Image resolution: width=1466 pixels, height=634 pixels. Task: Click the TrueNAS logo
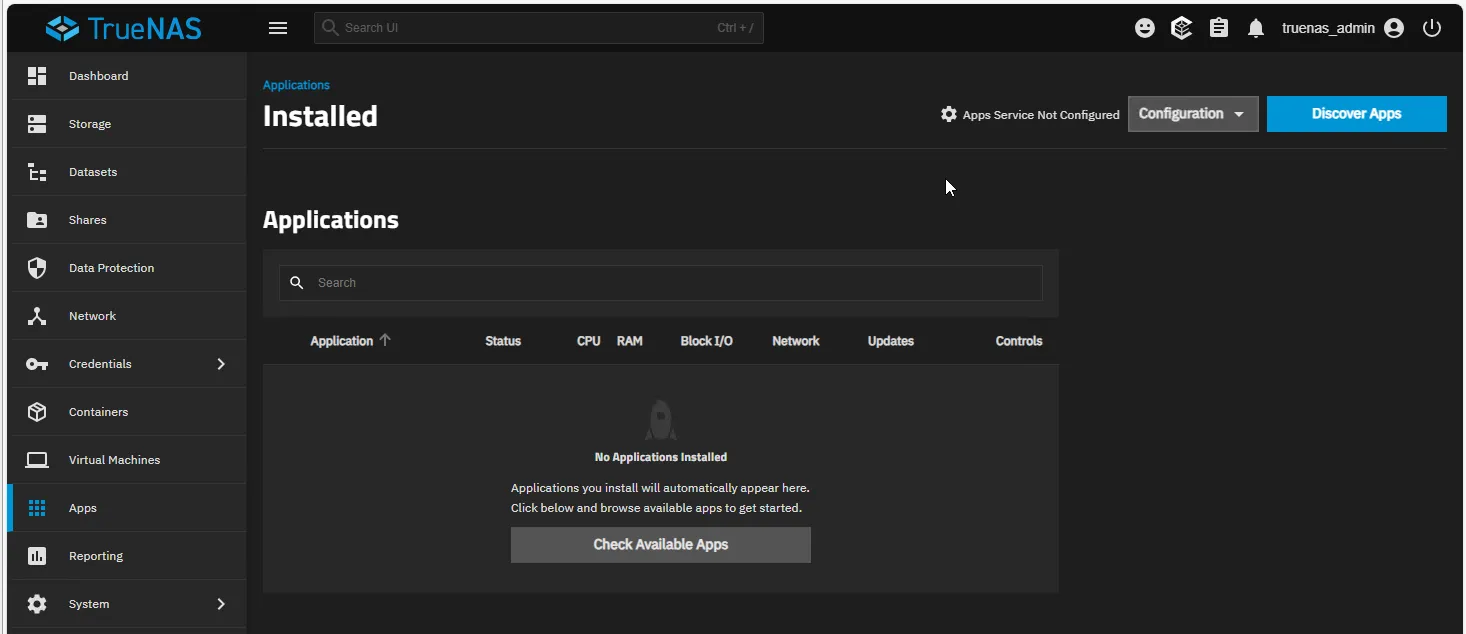[124, 28]
